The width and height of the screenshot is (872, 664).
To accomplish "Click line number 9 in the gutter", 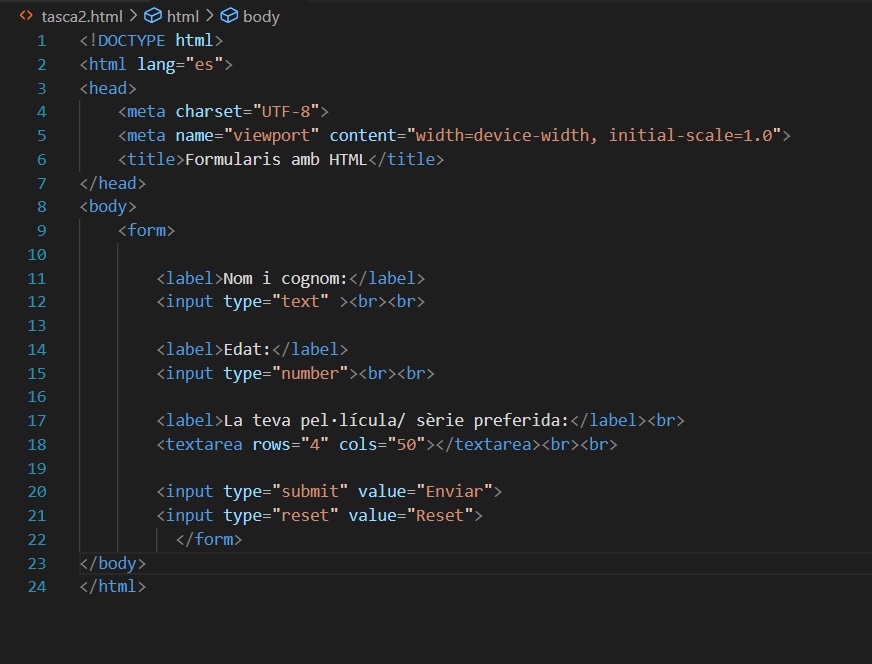I will pyautogui.click(x=41, y=230).
